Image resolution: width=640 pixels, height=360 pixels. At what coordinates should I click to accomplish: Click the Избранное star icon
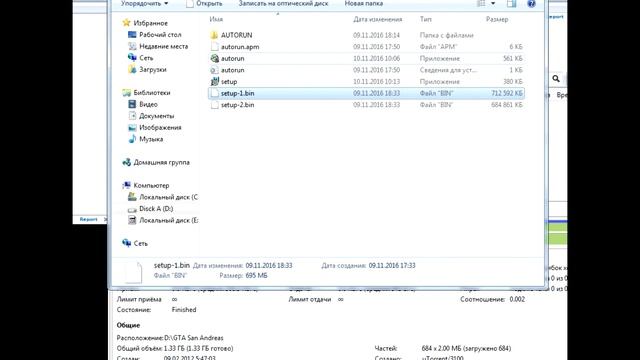click(127, 23)
